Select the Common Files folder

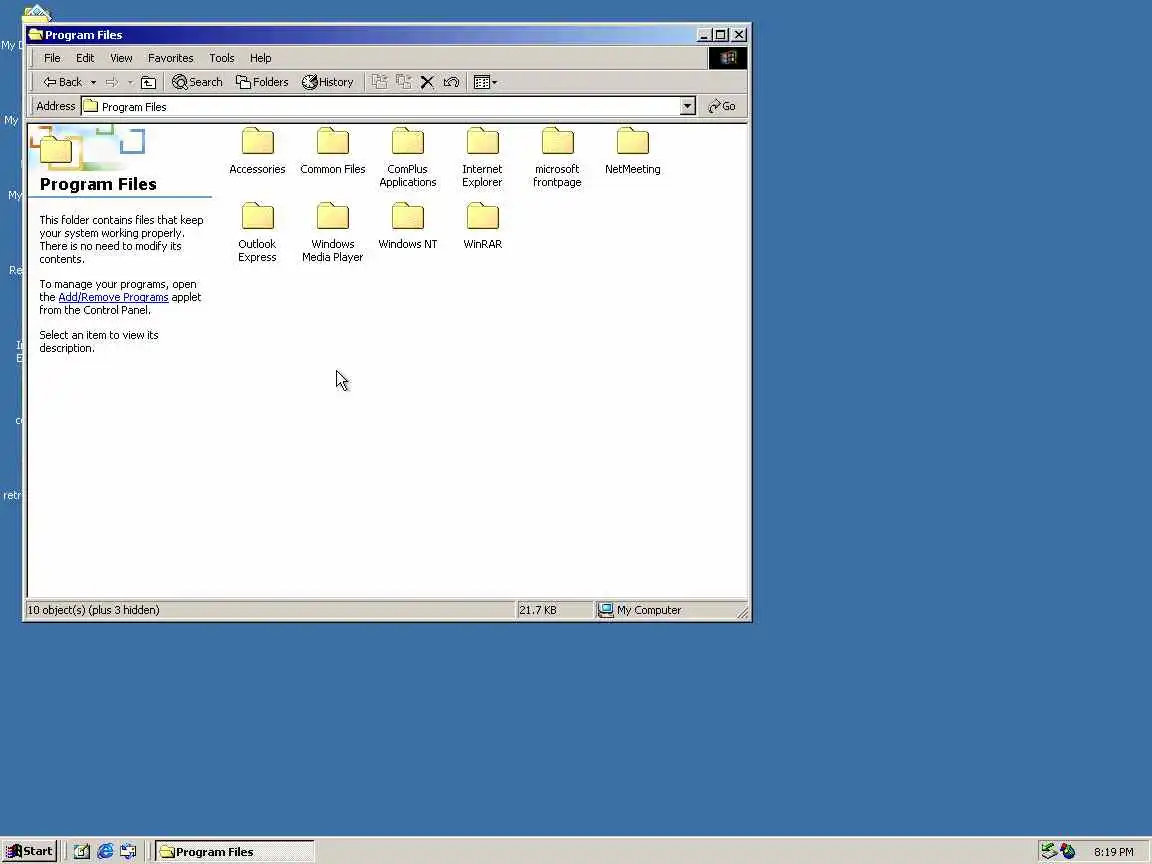pyautogui.click(x=332, y=151)
